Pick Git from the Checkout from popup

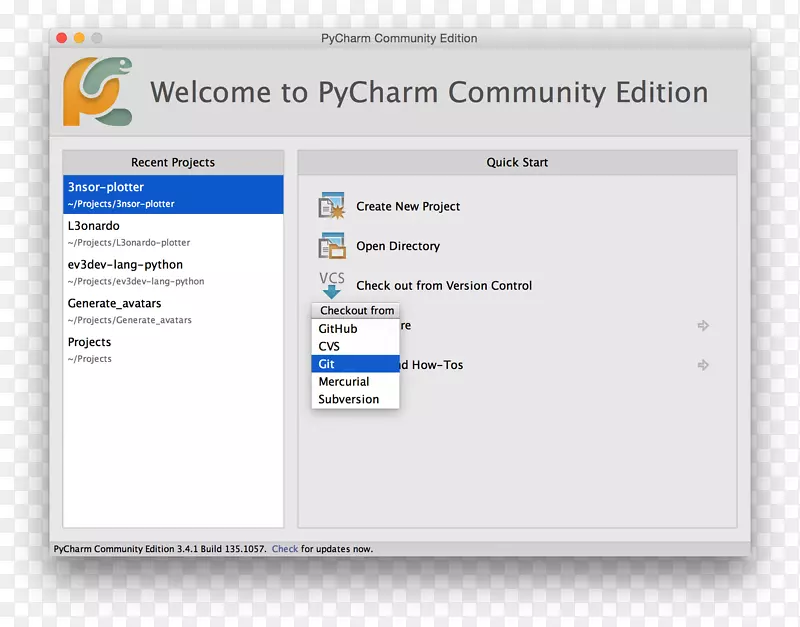327,364
